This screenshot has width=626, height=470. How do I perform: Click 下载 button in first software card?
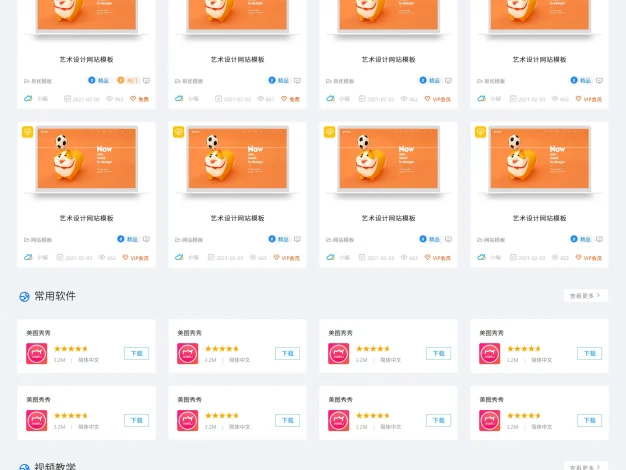137,353
